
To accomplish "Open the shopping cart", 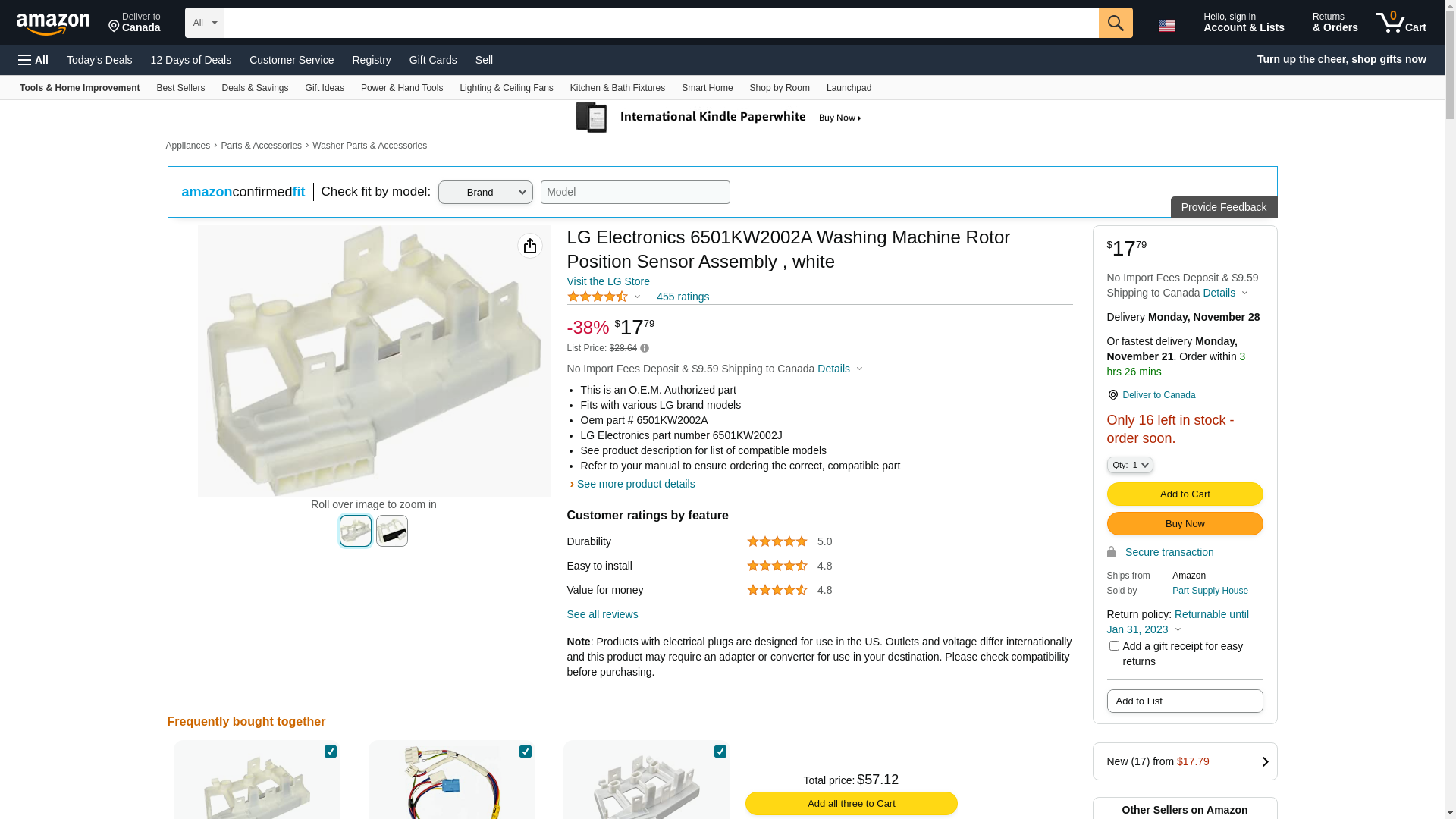I will 1401,23.
